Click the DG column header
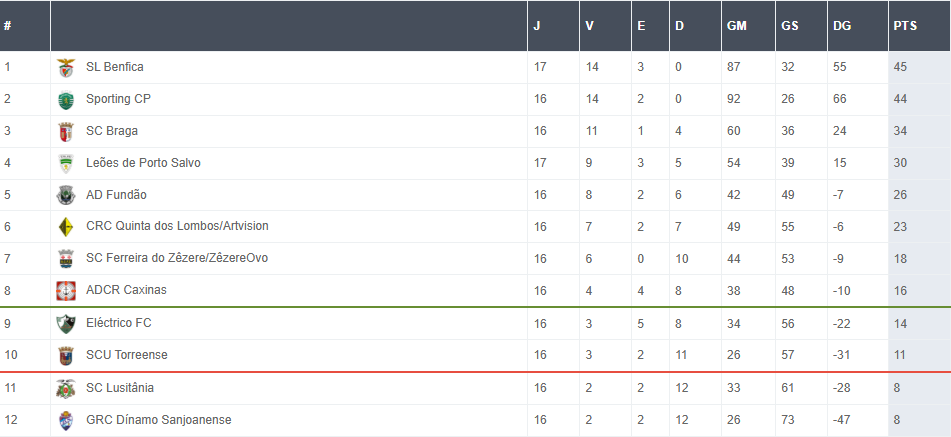Viewport: 951px width, 437px height. 842,26
